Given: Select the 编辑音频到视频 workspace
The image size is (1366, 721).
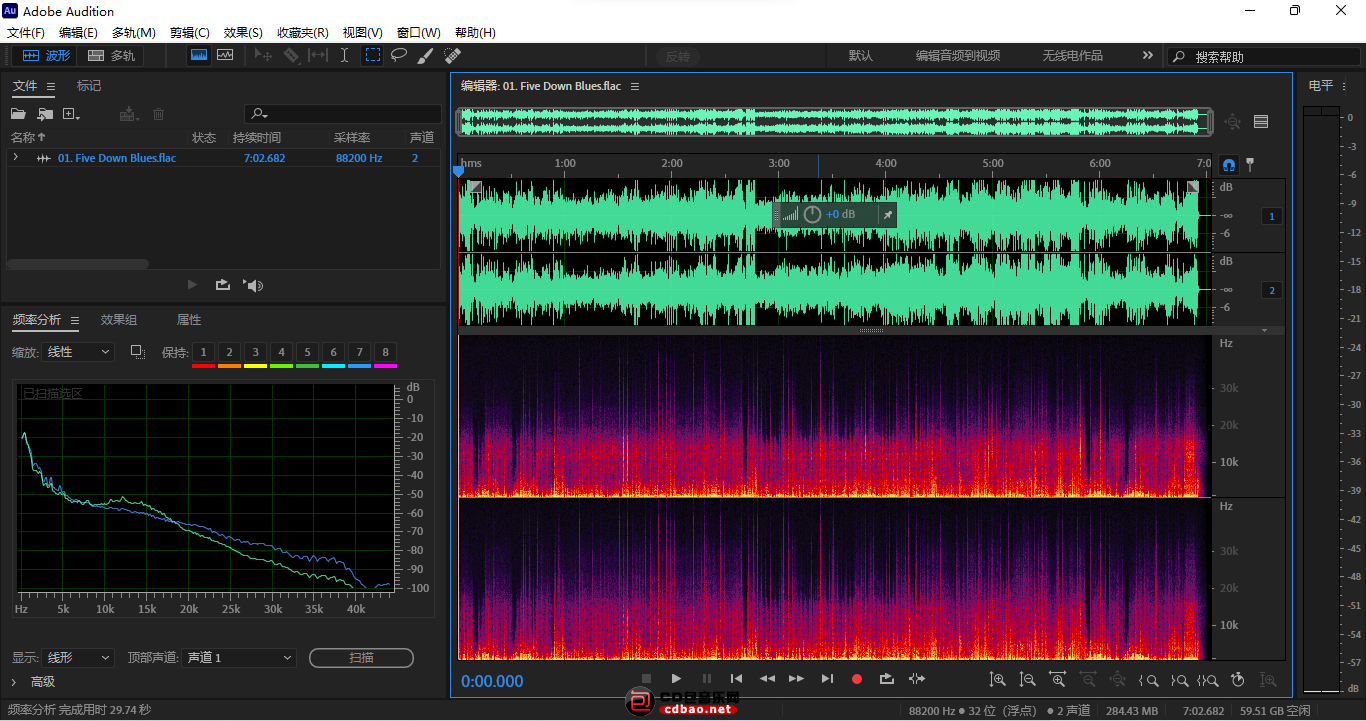Looking at the screenshot, I should [x=958, y=56].
